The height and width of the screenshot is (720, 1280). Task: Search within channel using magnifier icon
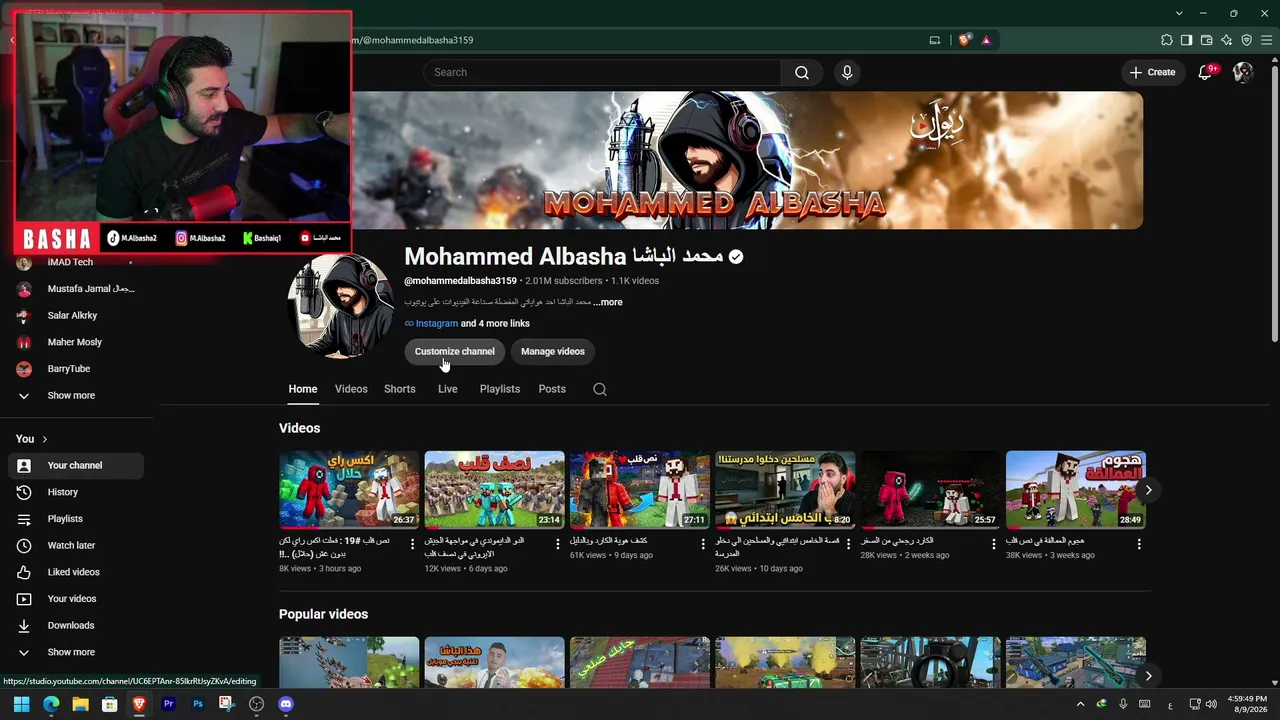tap(600, 389)
